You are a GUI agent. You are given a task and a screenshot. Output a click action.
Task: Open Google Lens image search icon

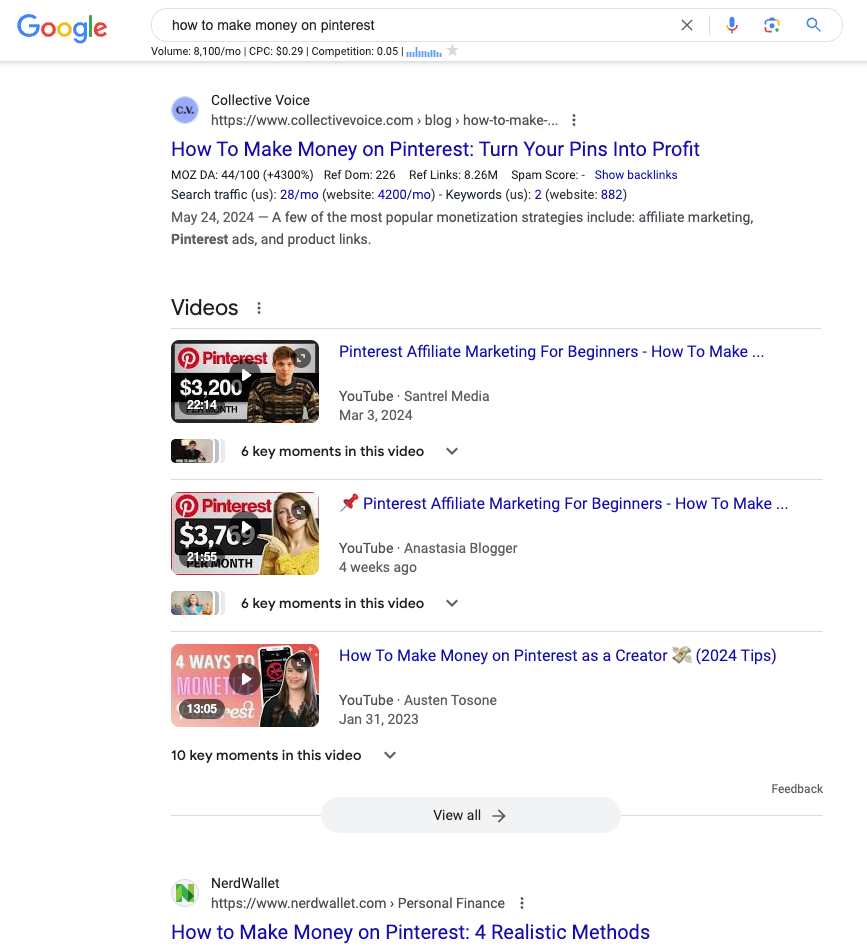tap(772, 25)
